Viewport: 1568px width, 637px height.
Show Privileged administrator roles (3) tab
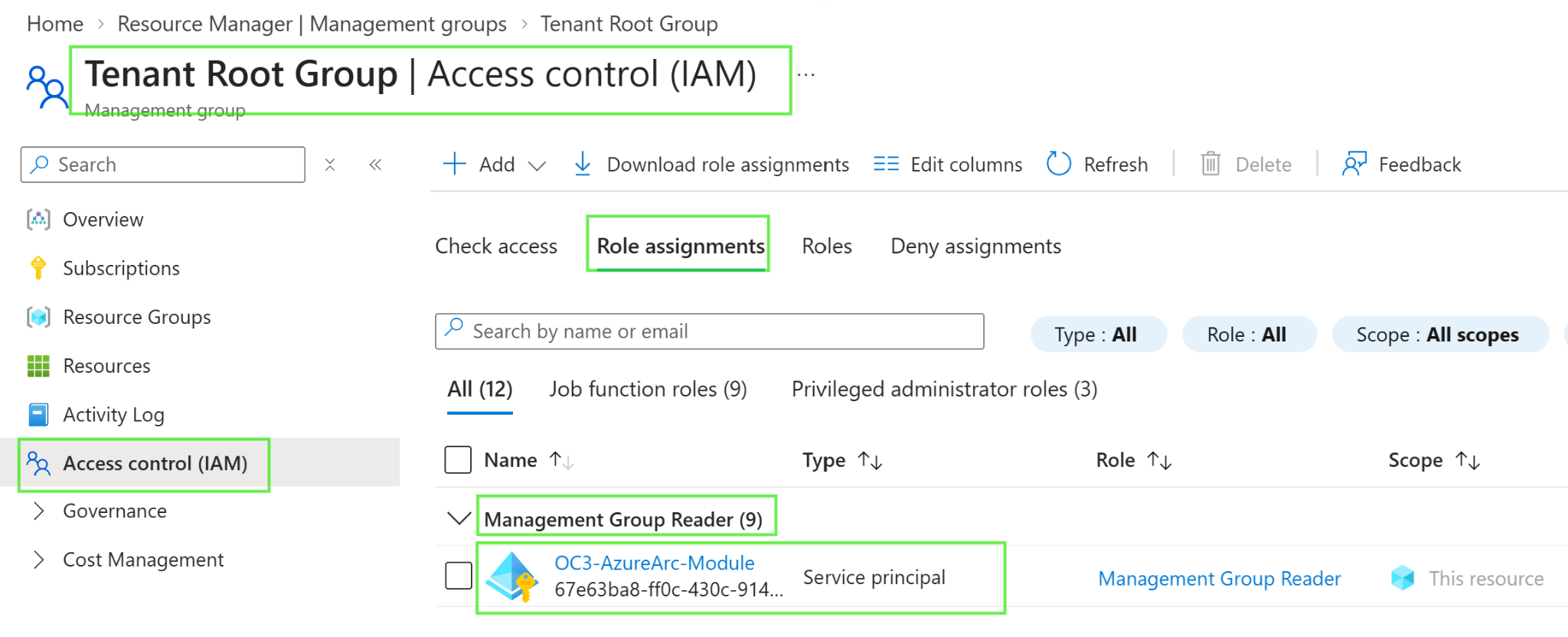[x=945, y=389]
